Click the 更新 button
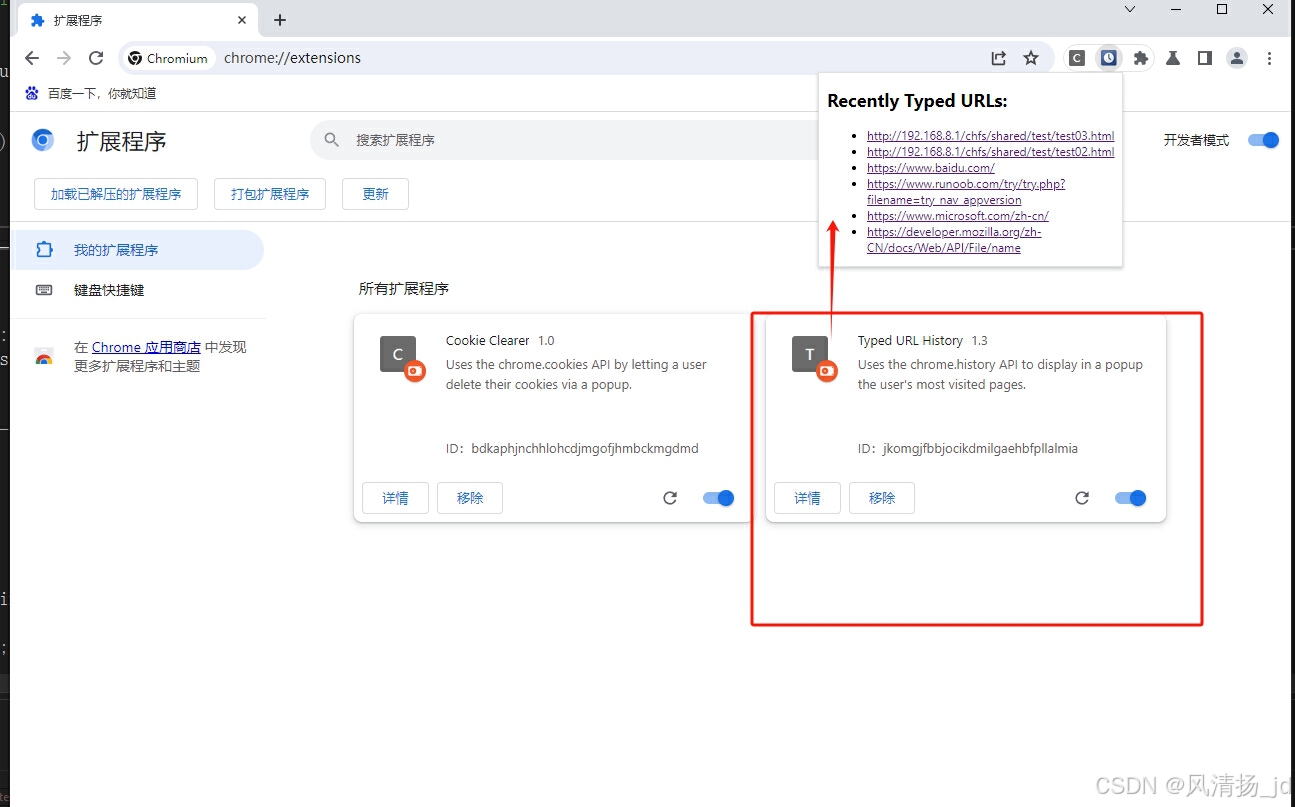This screenshot has height=807, width=1295. coord(375,194)
